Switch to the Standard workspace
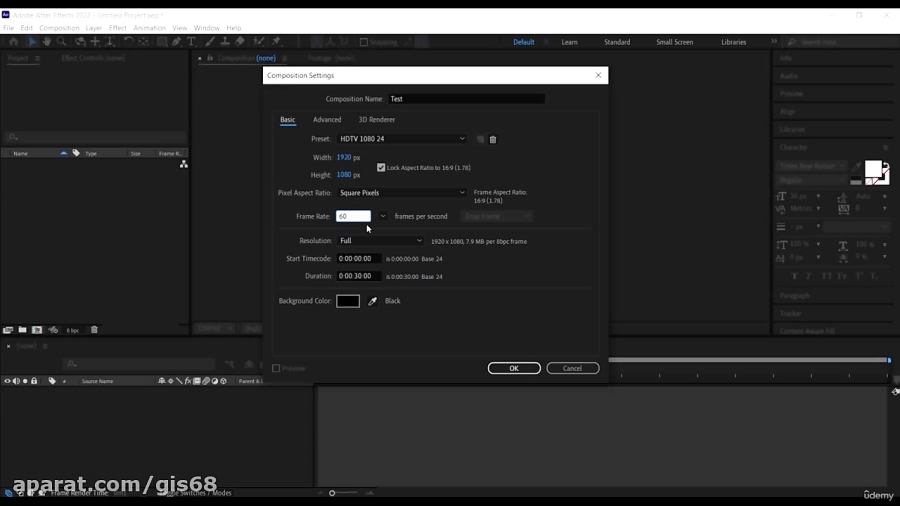This screenshot has width=900, height=506. click(x=617, y=42)
